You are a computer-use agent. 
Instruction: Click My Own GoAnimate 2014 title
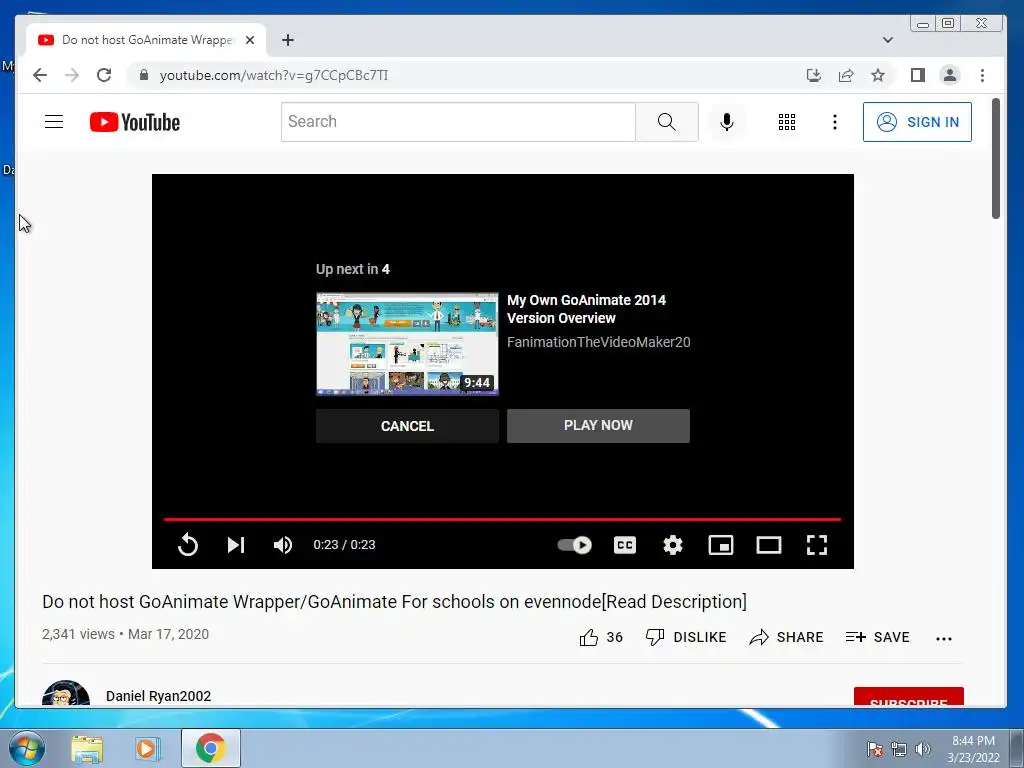pos(586,309)
